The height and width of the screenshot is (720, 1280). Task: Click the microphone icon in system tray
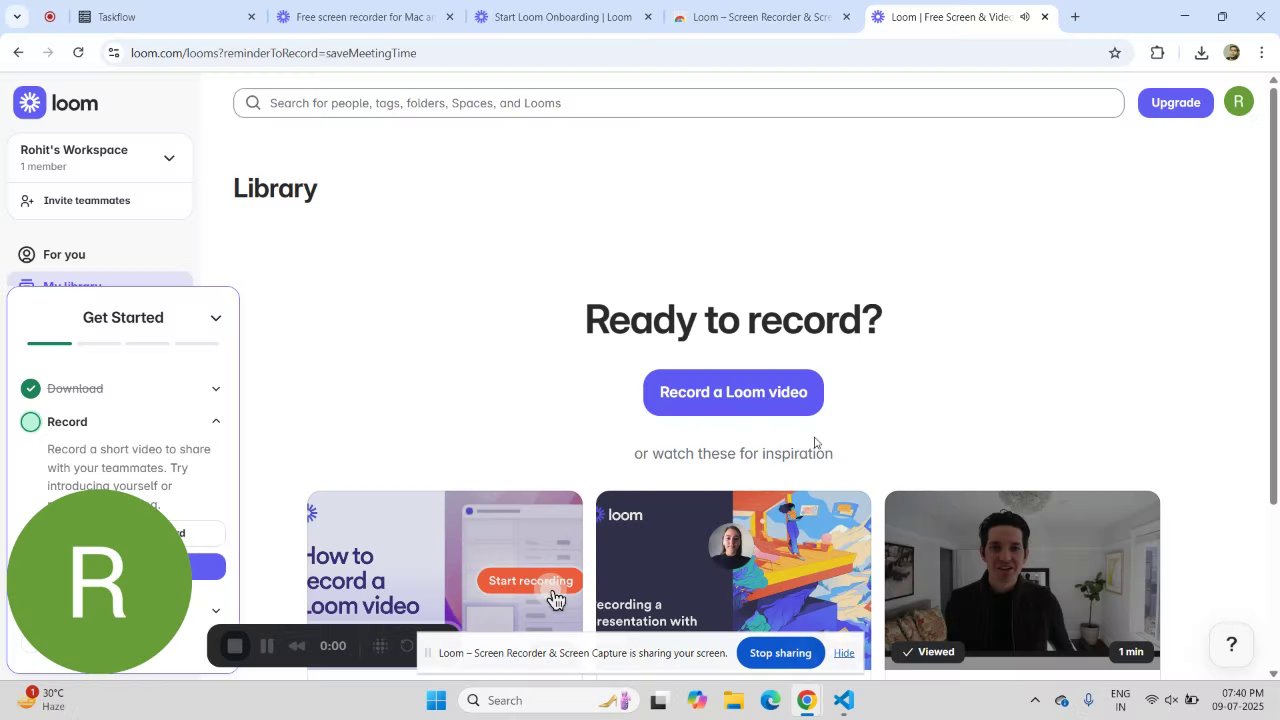1088,700
